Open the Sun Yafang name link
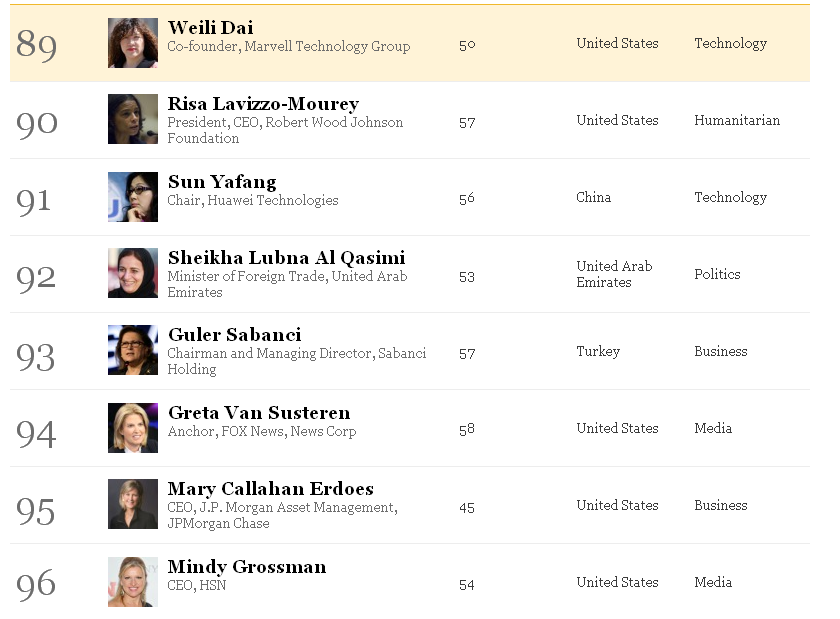Viewport: 840px width, 619px height. [222, 182]
